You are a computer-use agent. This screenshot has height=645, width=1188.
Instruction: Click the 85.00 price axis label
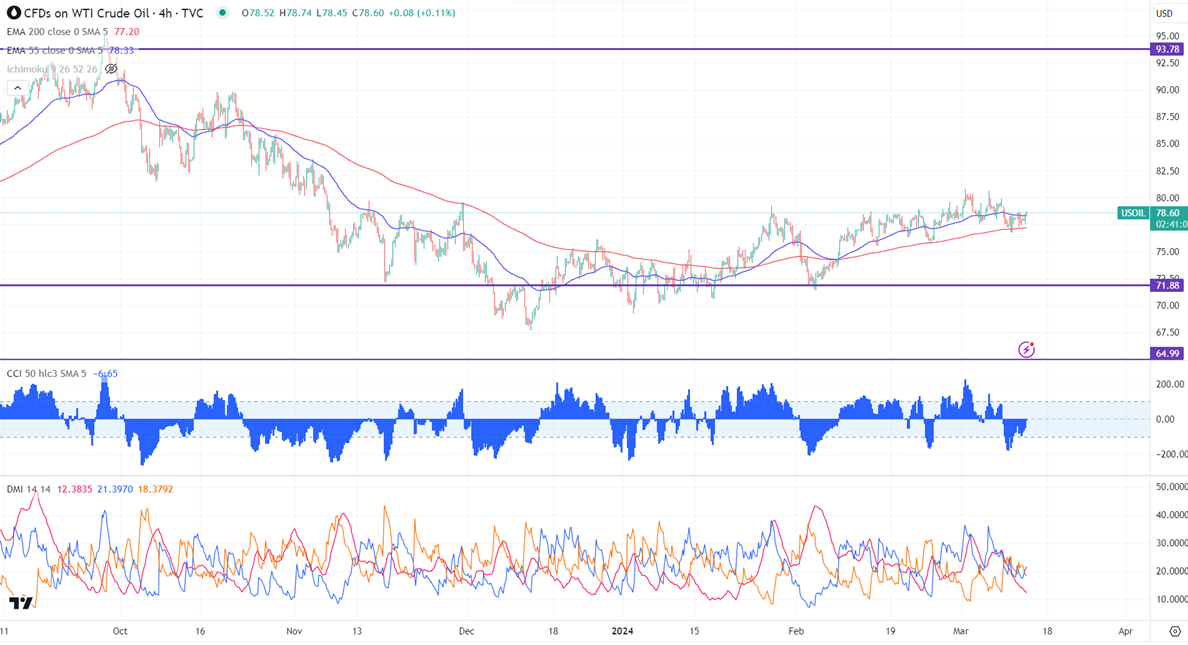(1167, 143)
